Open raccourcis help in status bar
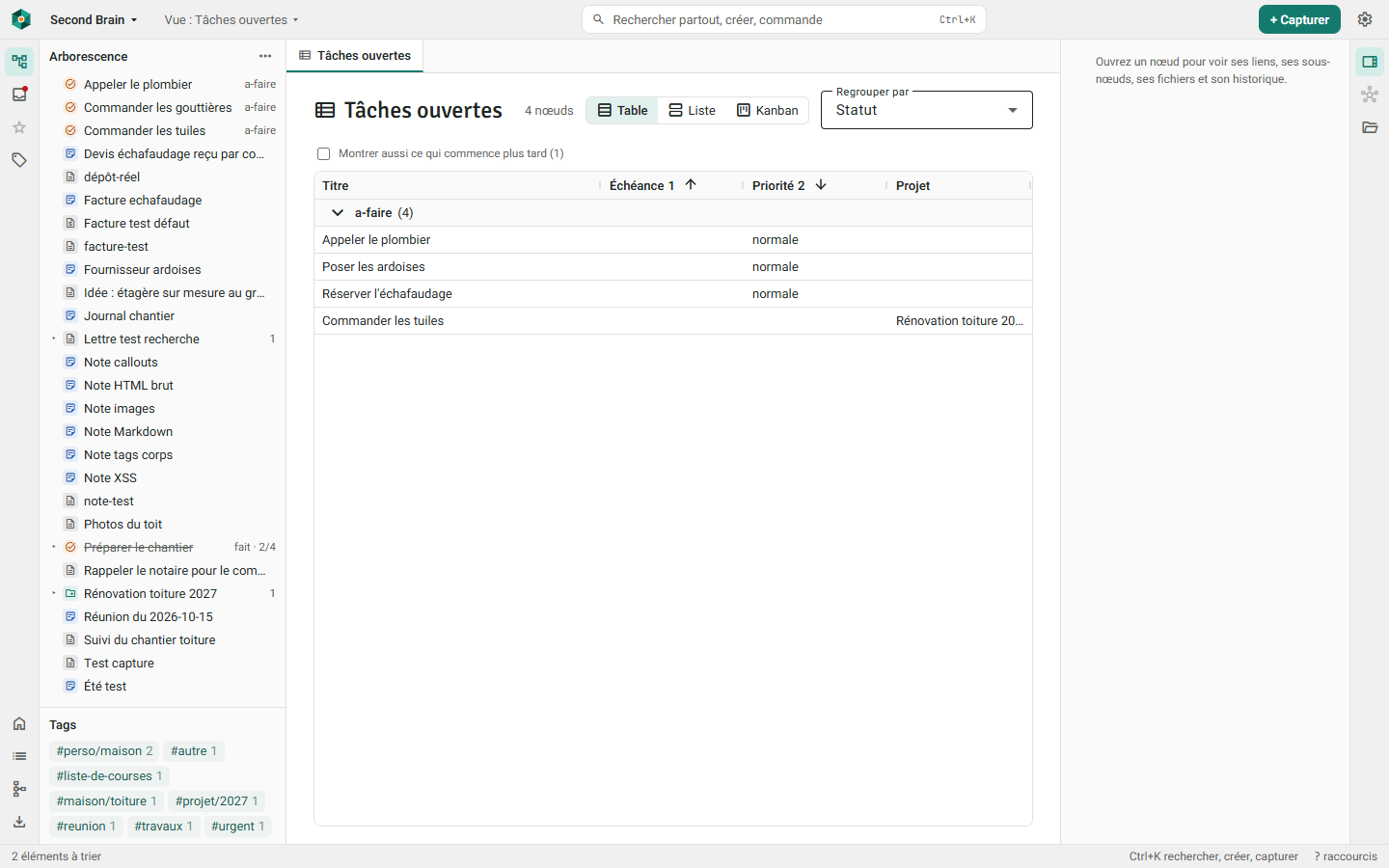Image resolution: width=1389 pixels, height=868 pixels. tap(1346, 856)
